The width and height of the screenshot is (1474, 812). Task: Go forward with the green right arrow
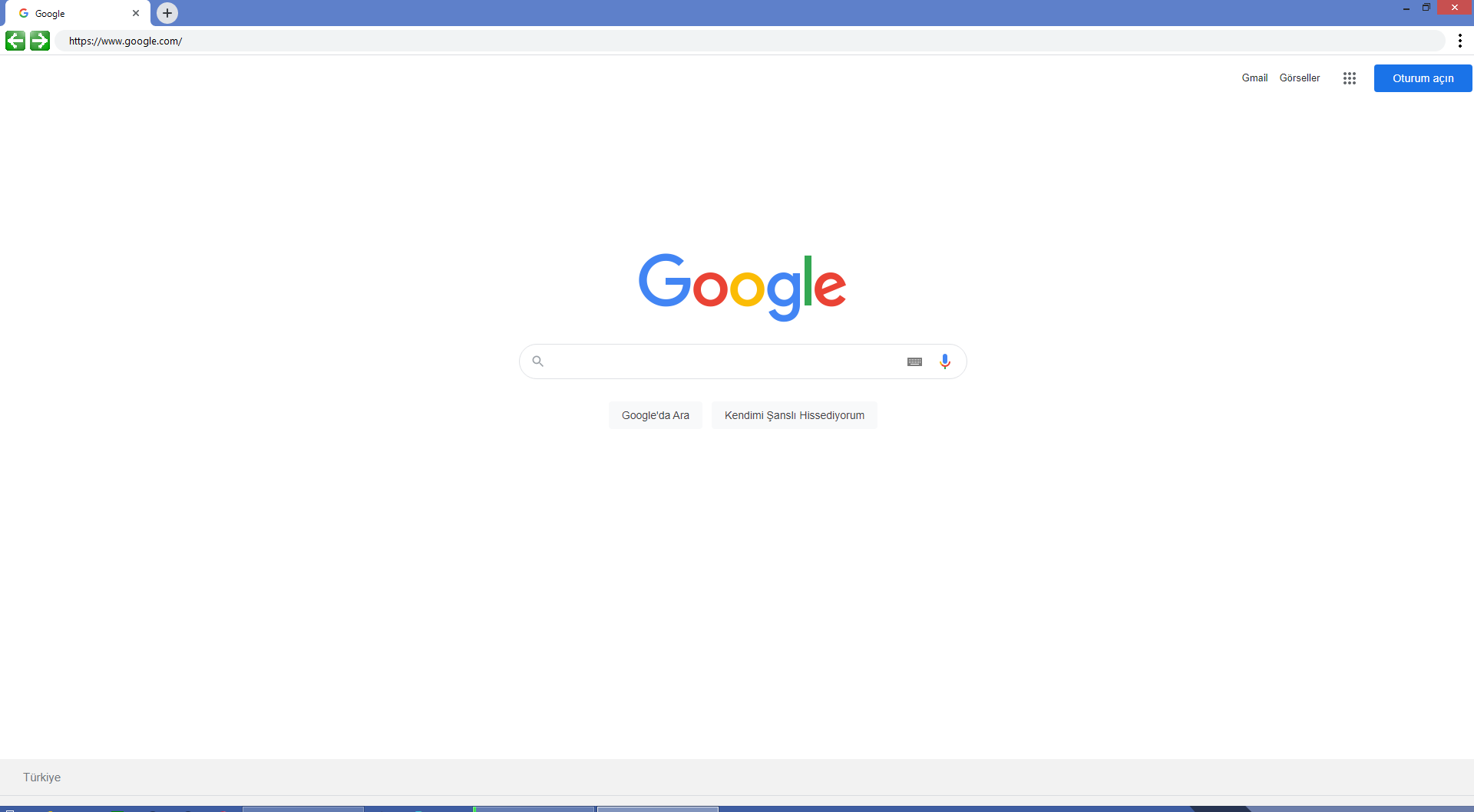click(40, 41)
